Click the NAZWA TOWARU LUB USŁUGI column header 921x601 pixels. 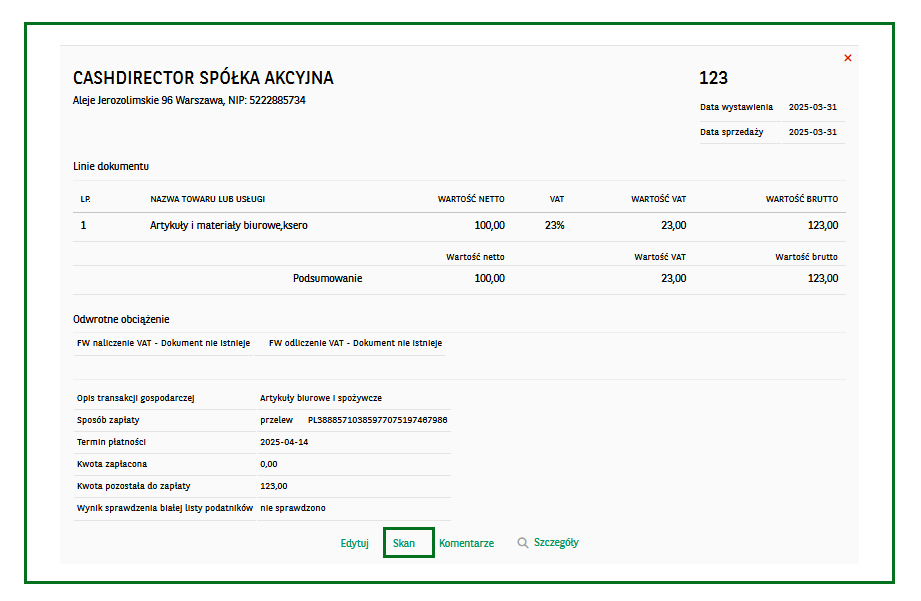pos(207,199)
